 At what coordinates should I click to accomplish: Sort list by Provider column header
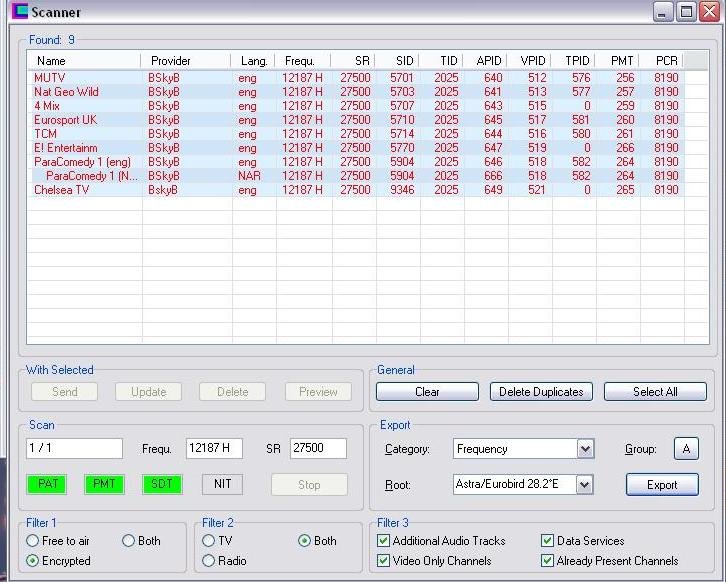[170, 61]
